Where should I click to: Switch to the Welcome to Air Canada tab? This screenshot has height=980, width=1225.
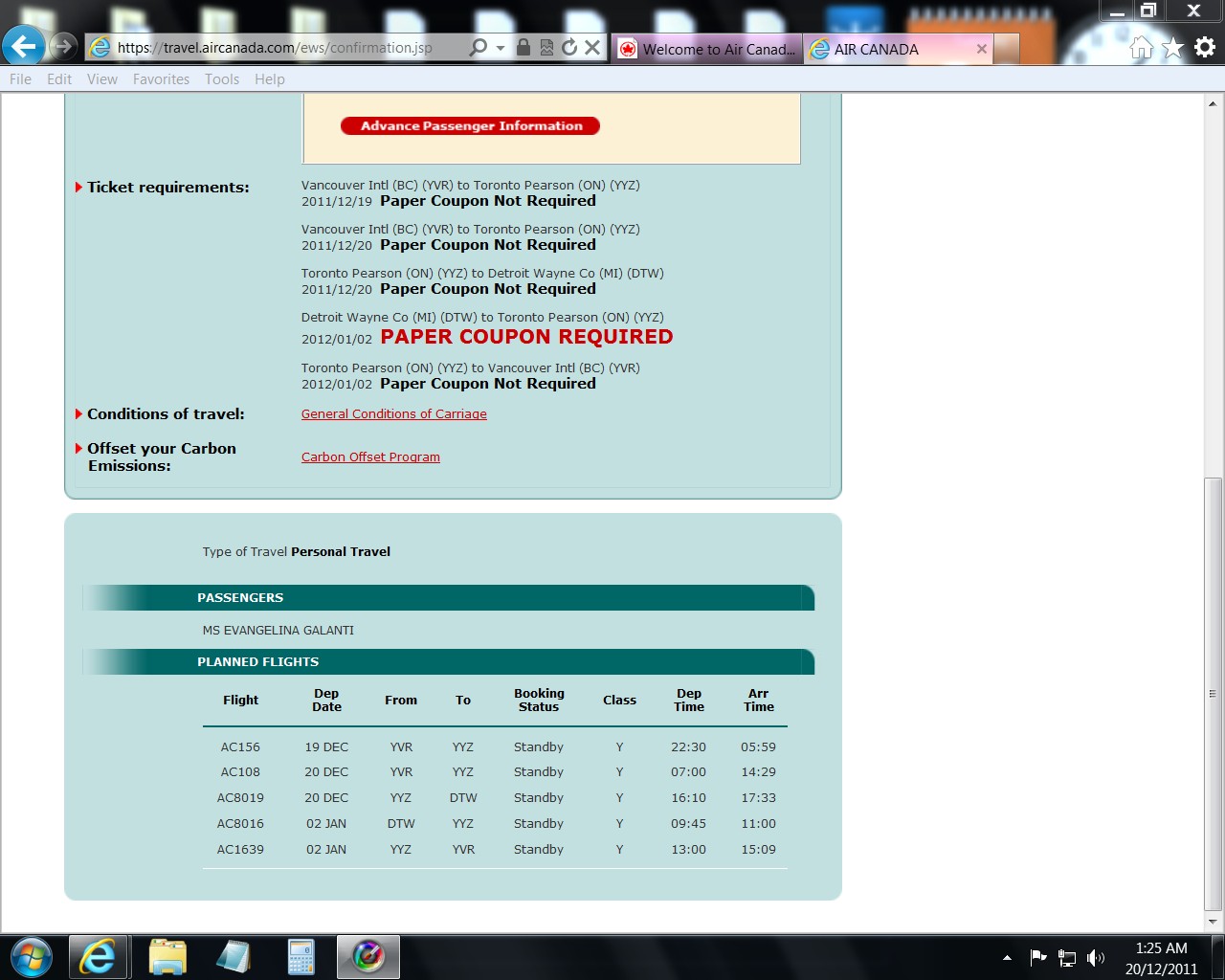point(707,49)
